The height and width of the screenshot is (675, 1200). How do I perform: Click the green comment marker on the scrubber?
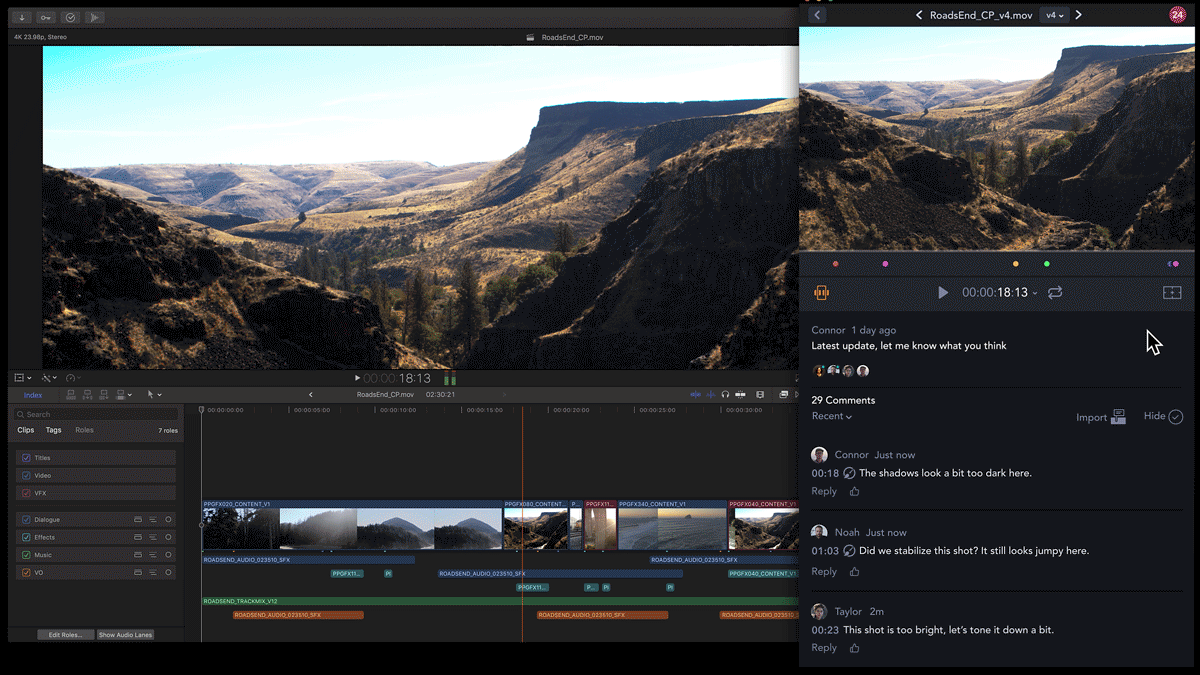tap(1046, 264)
